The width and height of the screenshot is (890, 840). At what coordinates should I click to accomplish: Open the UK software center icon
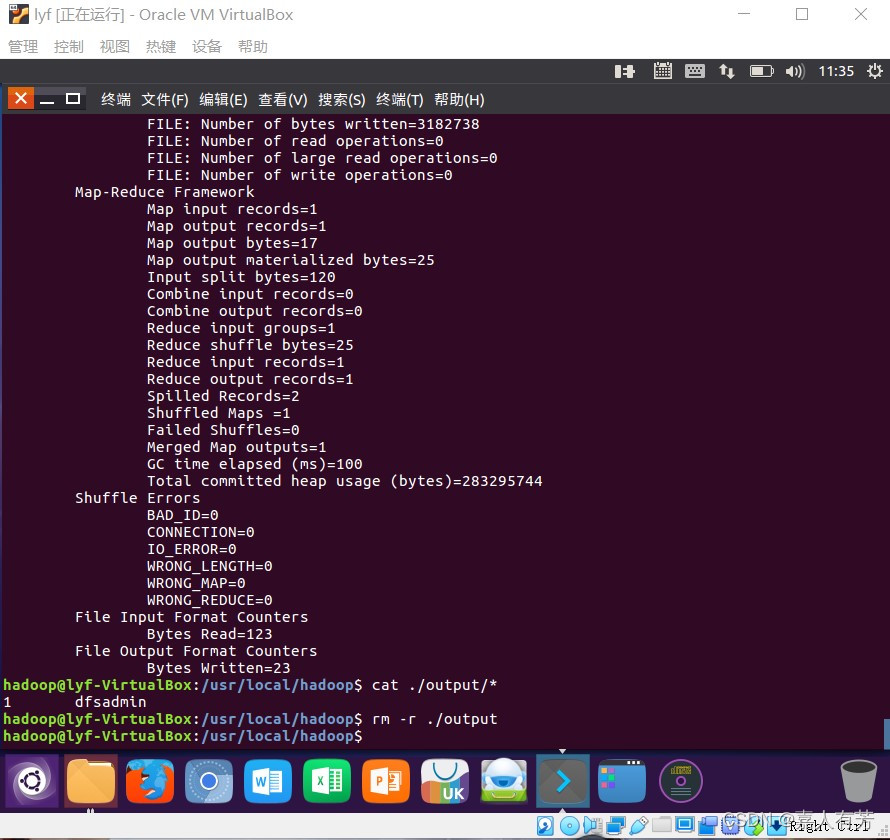pos(445,782)
